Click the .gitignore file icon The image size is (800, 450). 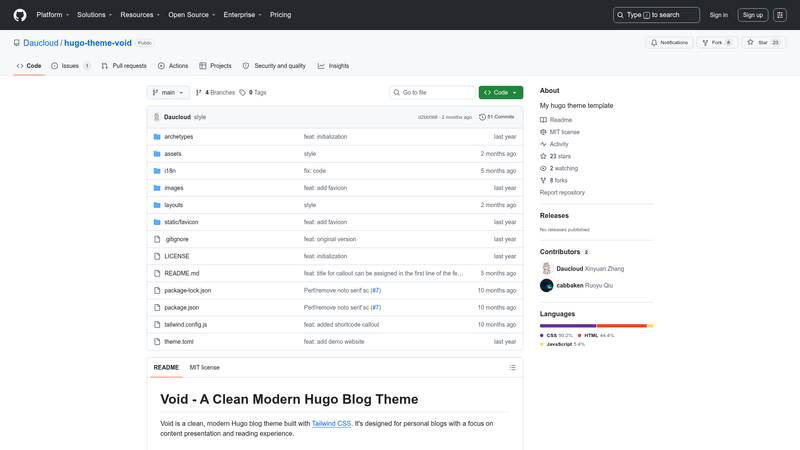tap(157, 239)
